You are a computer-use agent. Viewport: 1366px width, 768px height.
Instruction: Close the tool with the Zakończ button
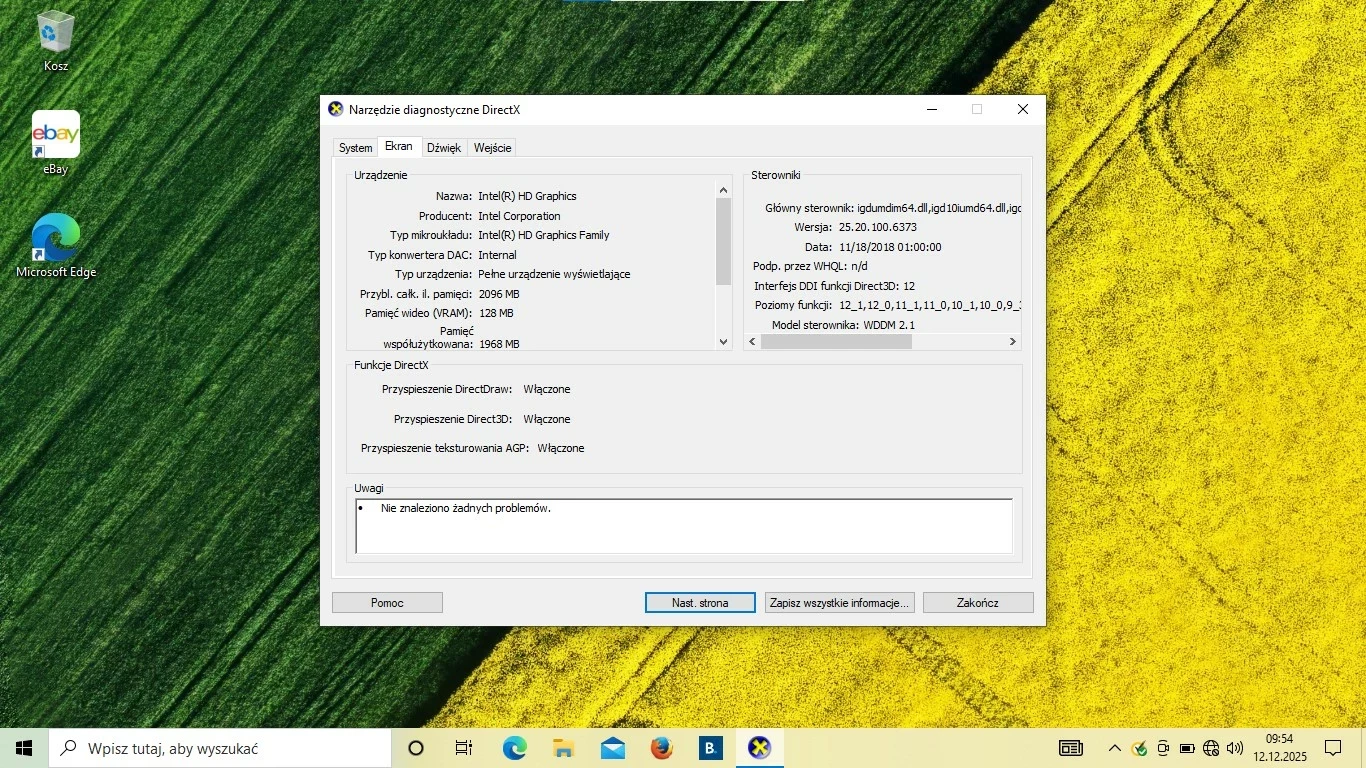(977, 602)
